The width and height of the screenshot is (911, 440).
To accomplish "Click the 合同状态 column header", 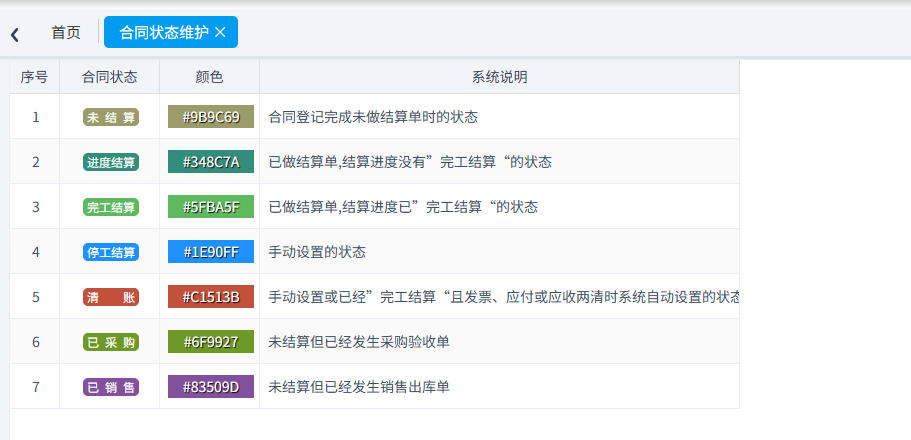I will click(x=110, y=77).
